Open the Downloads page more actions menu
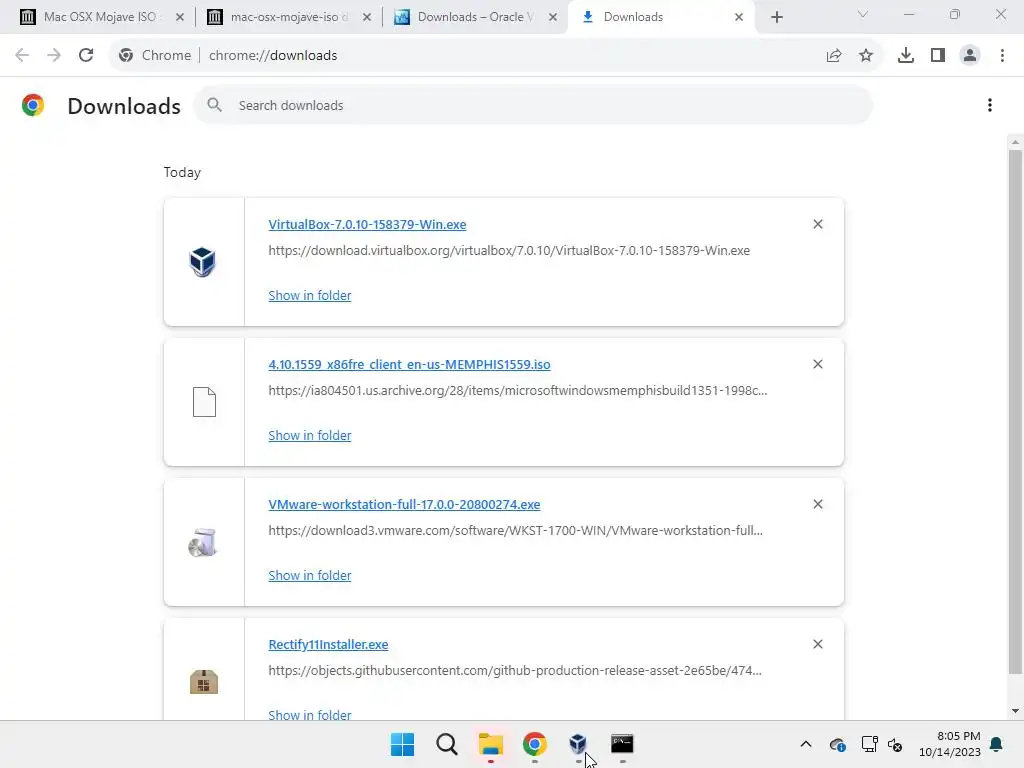The height and width of the screenshot is (768, 1024). (x=990, y=105)
